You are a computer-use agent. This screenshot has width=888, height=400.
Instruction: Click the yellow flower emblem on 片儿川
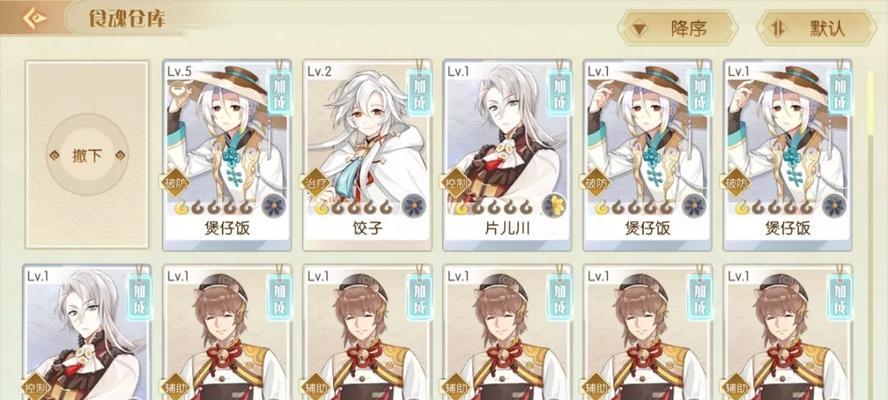(x=554, y=206)
